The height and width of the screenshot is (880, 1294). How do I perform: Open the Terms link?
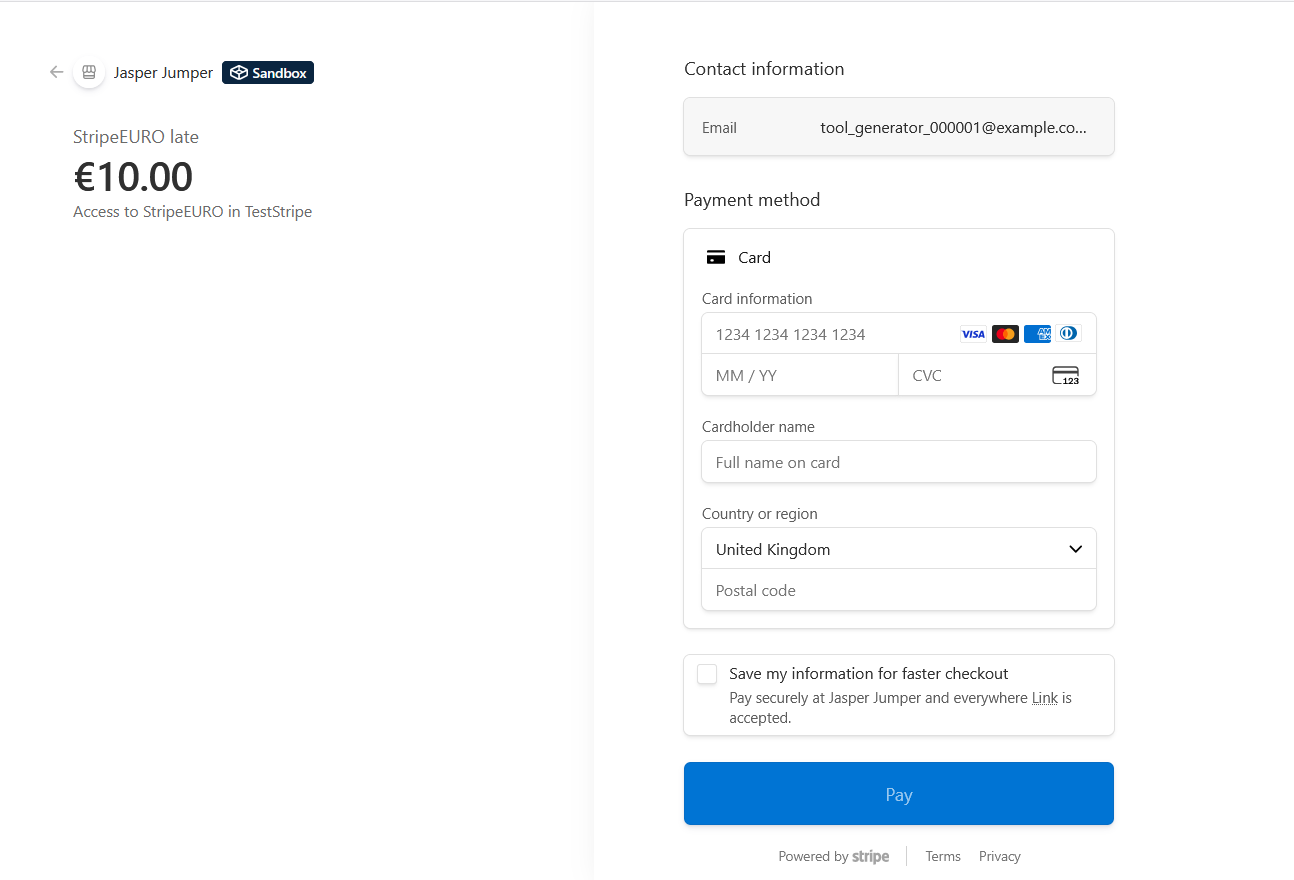click(x=942, y=857)
